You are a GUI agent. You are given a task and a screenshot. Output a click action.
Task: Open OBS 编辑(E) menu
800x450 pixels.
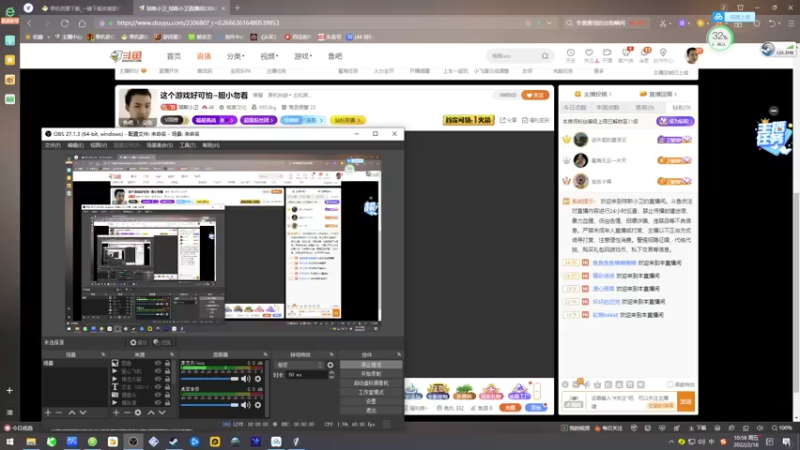[76, 145]
